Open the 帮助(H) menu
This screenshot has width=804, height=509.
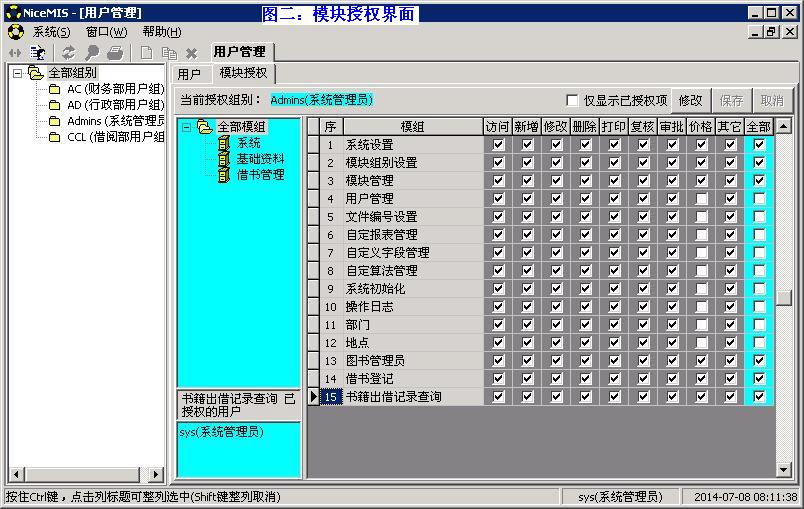point(162,32)
